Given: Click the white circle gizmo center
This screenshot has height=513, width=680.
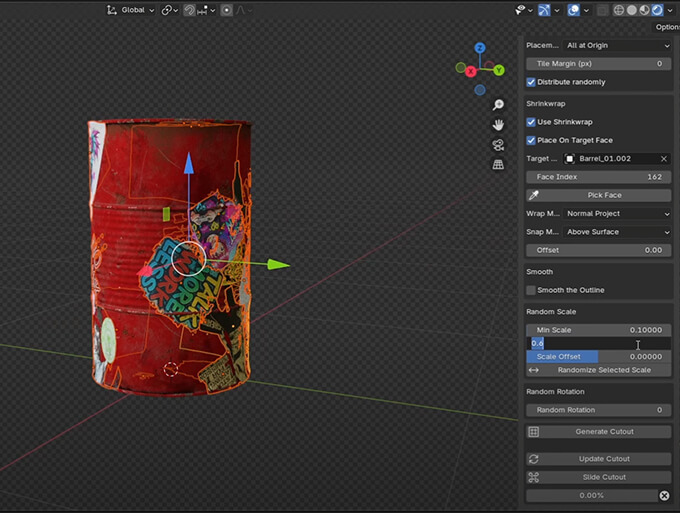Looking at the screenshot, I should (x=189, y=259).
